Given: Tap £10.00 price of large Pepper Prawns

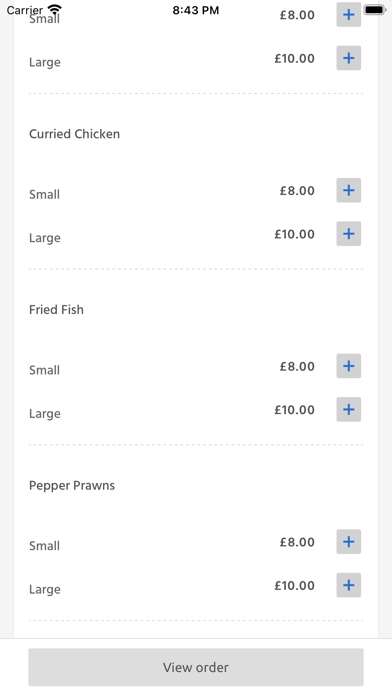Looking at the screenshot, I should coord(294,586).
